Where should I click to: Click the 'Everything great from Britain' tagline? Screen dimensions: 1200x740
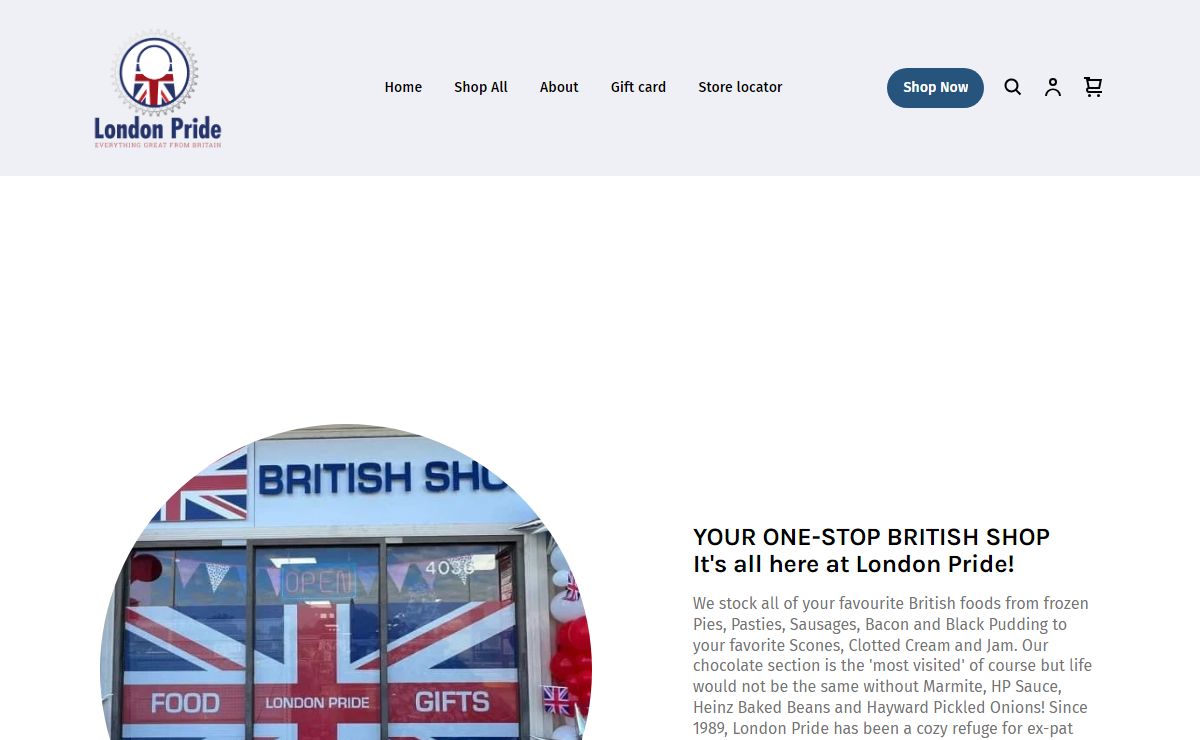point(158,145)
